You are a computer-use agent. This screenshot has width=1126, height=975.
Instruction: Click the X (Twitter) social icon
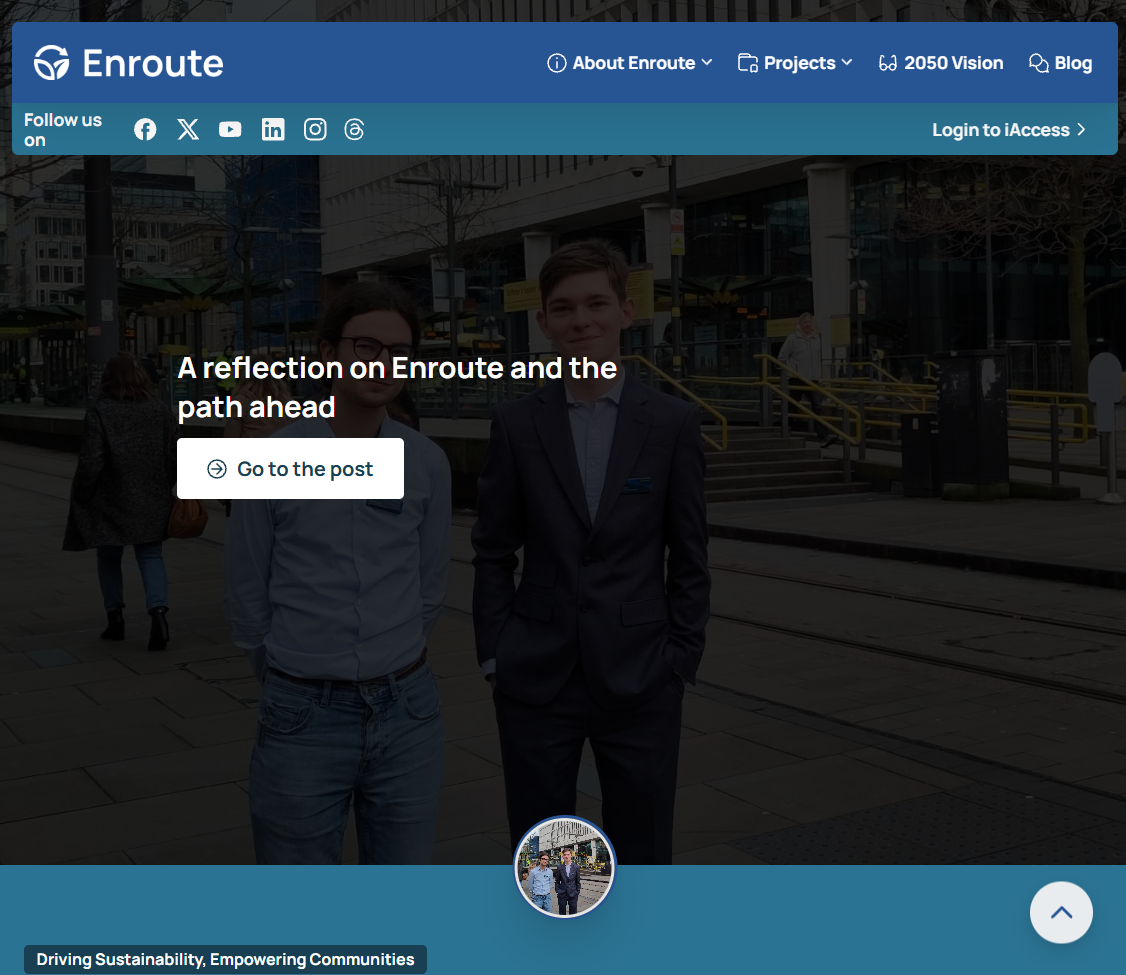point(188,129)
